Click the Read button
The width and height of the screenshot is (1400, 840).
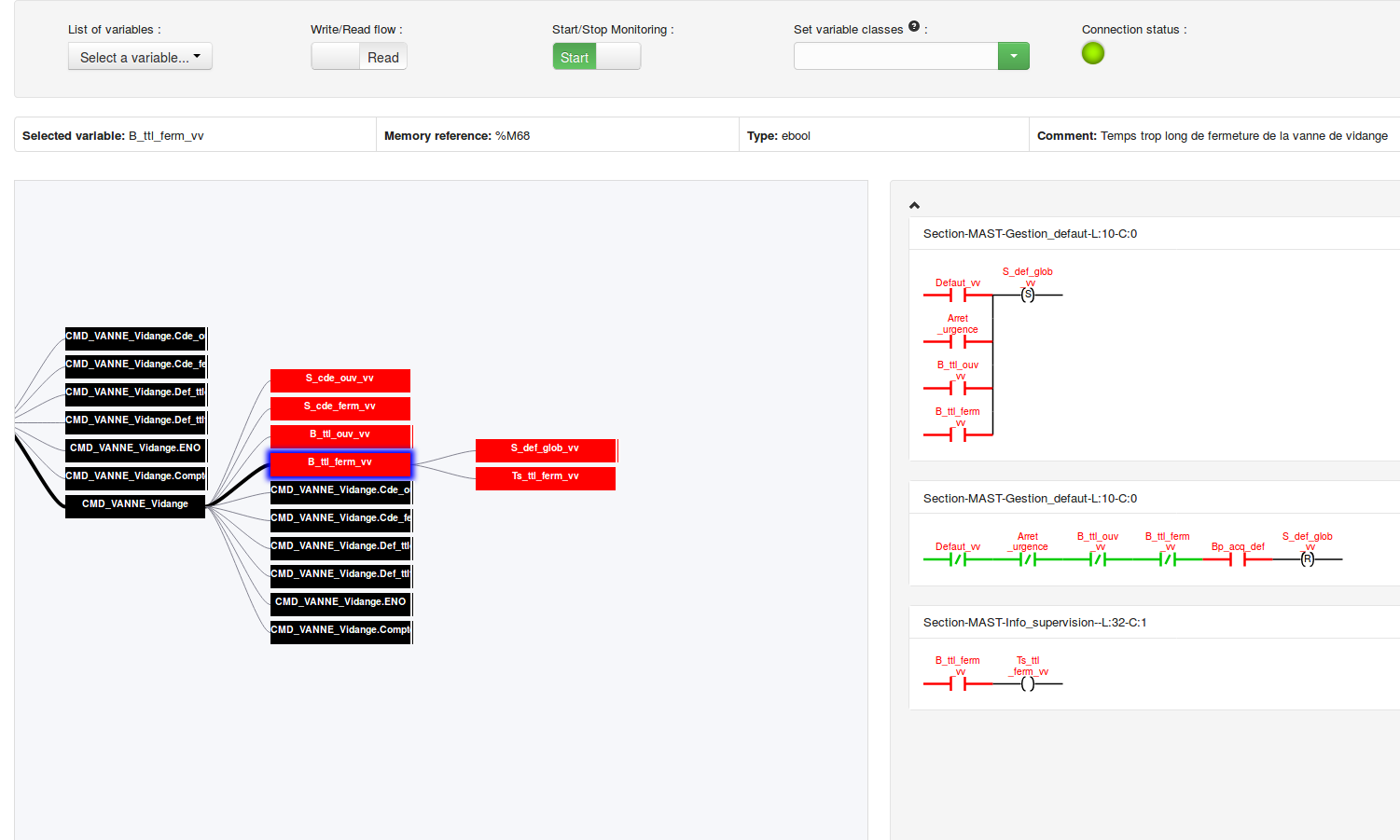(382, 56)
